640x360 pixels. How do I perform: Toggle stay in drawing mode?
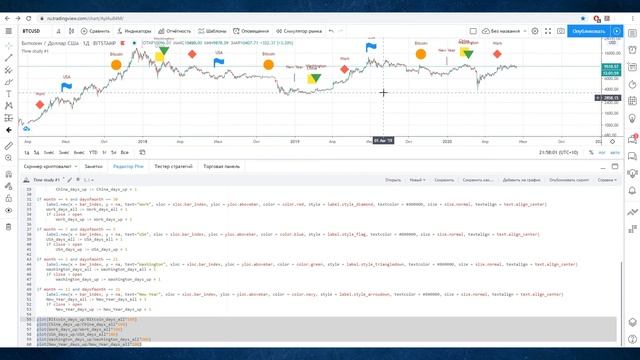click(x=9, y=187)
